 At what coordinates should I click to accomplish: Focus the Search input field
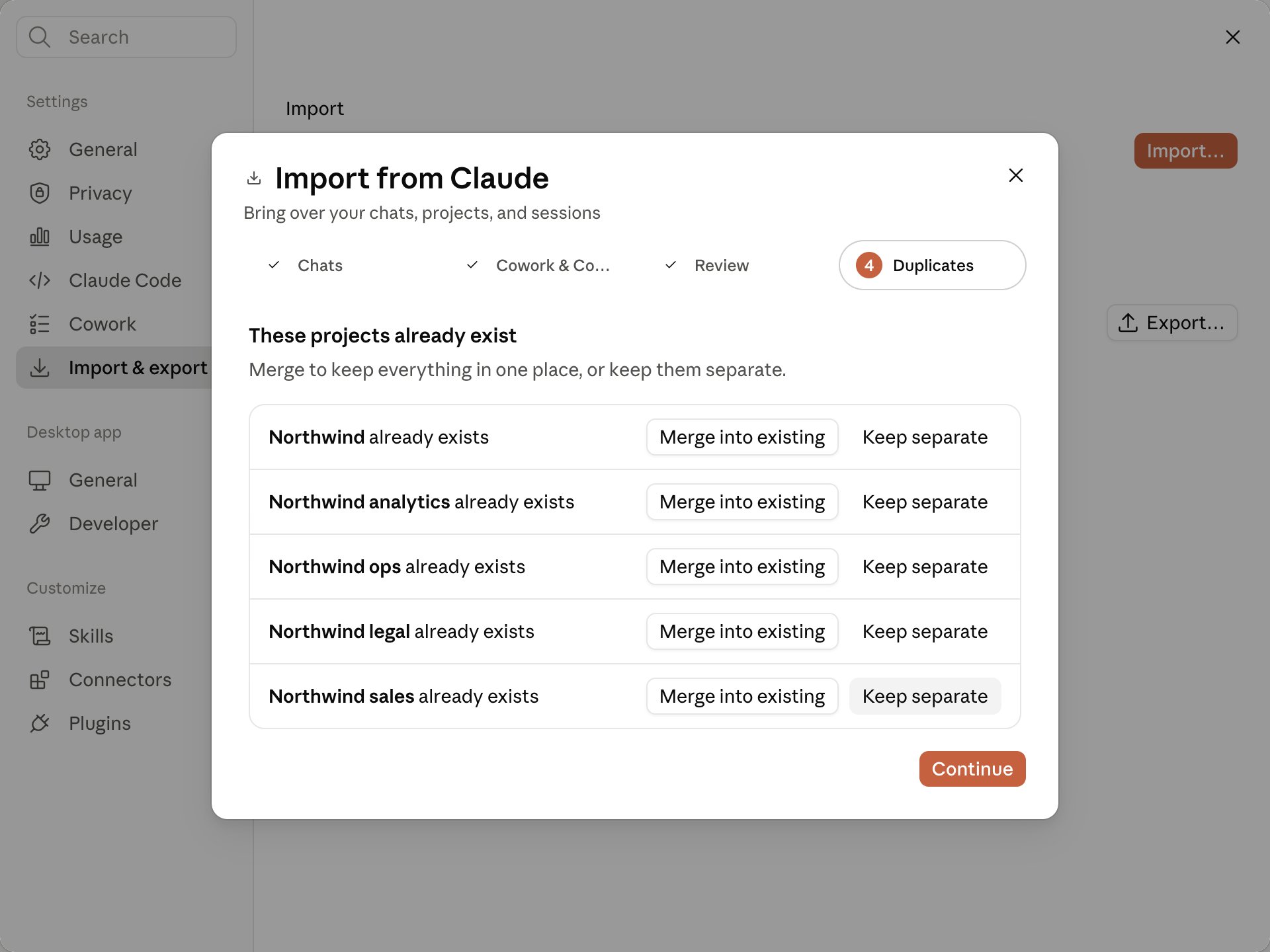click(x=126, y=37)
